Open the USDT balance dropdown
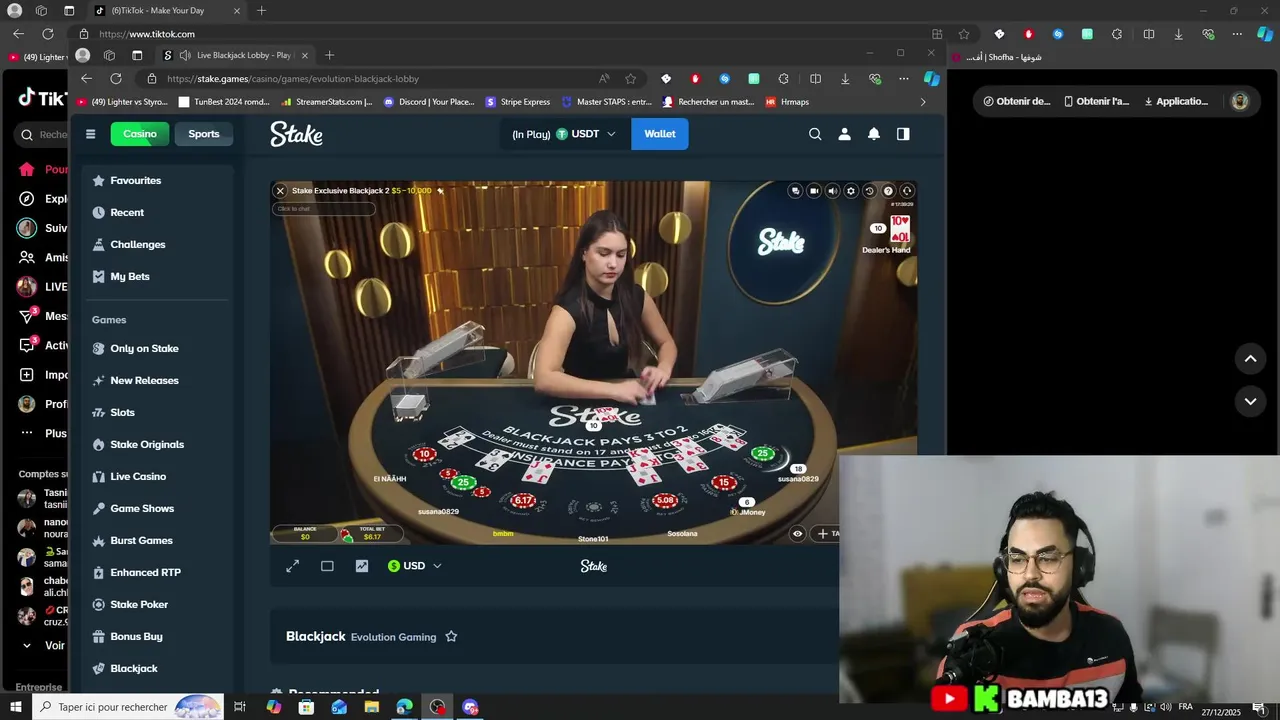 (x=564, y=134)
